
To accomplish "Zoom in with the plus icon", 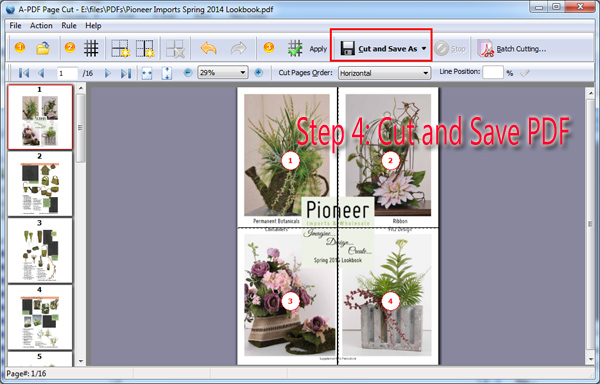I will pos(259,72).
